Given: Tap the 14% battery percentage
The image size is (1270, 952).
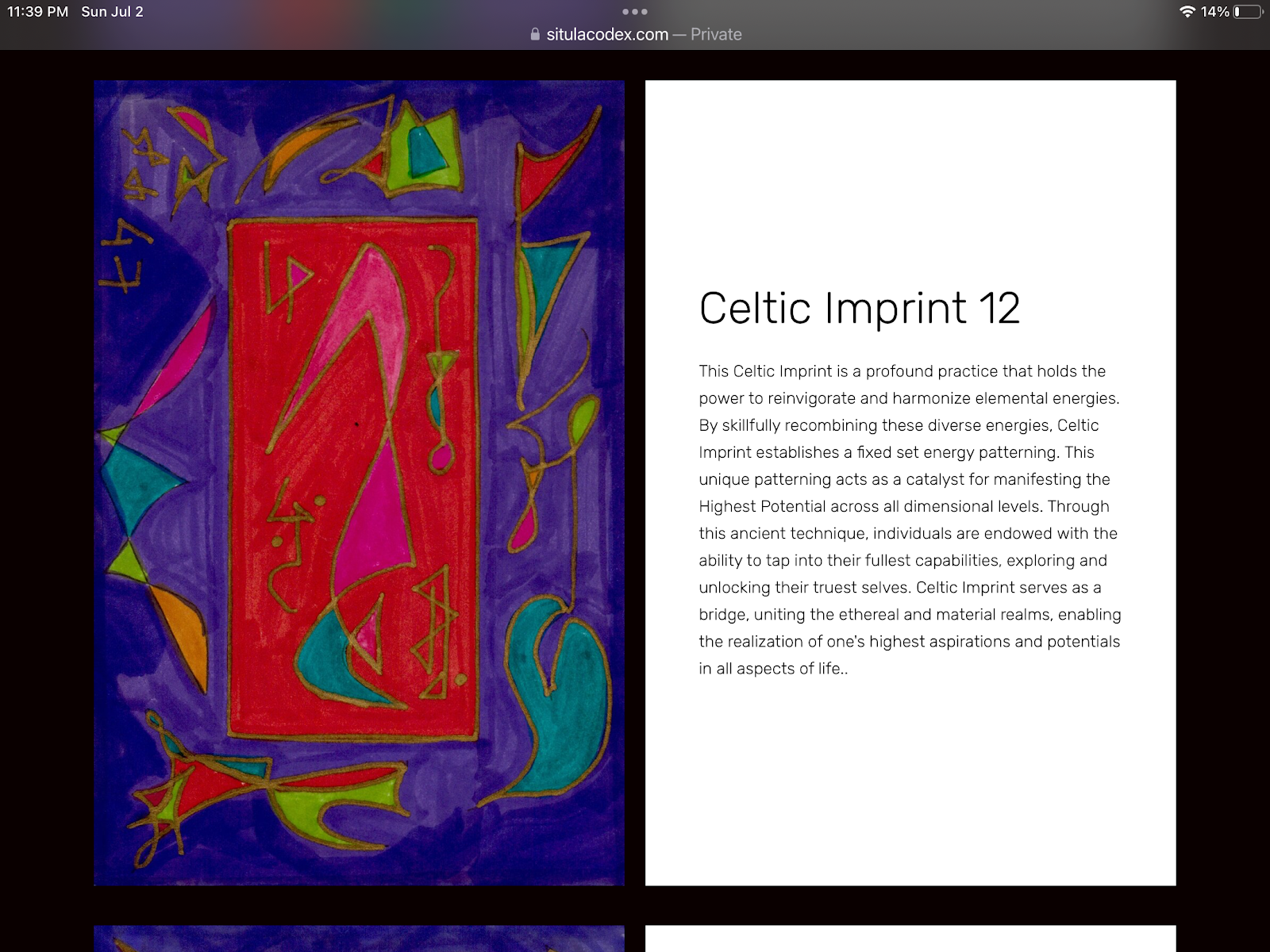Looking at the screenshot, I should pyautogui.click(x=1214, y=12).
